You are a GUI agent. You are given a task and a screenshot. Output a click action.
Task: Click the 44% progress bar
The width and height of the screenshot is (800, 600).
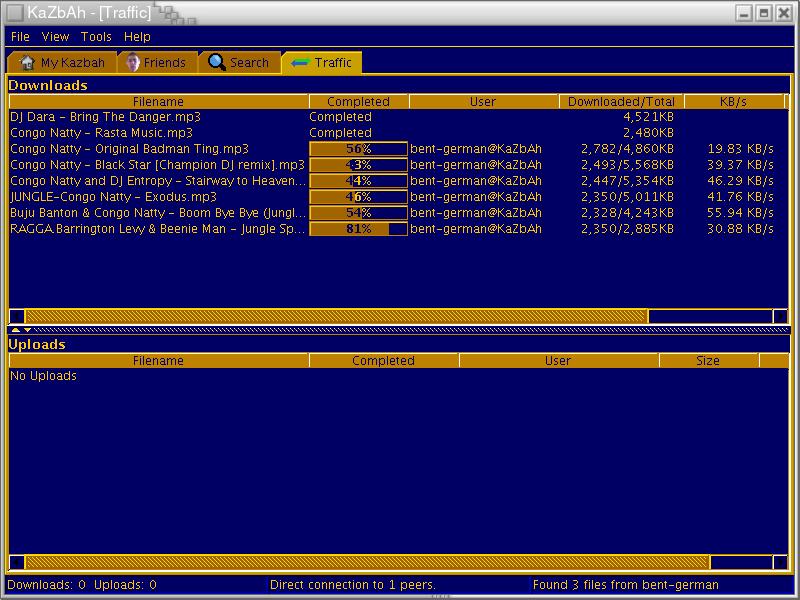pos(358,181)
